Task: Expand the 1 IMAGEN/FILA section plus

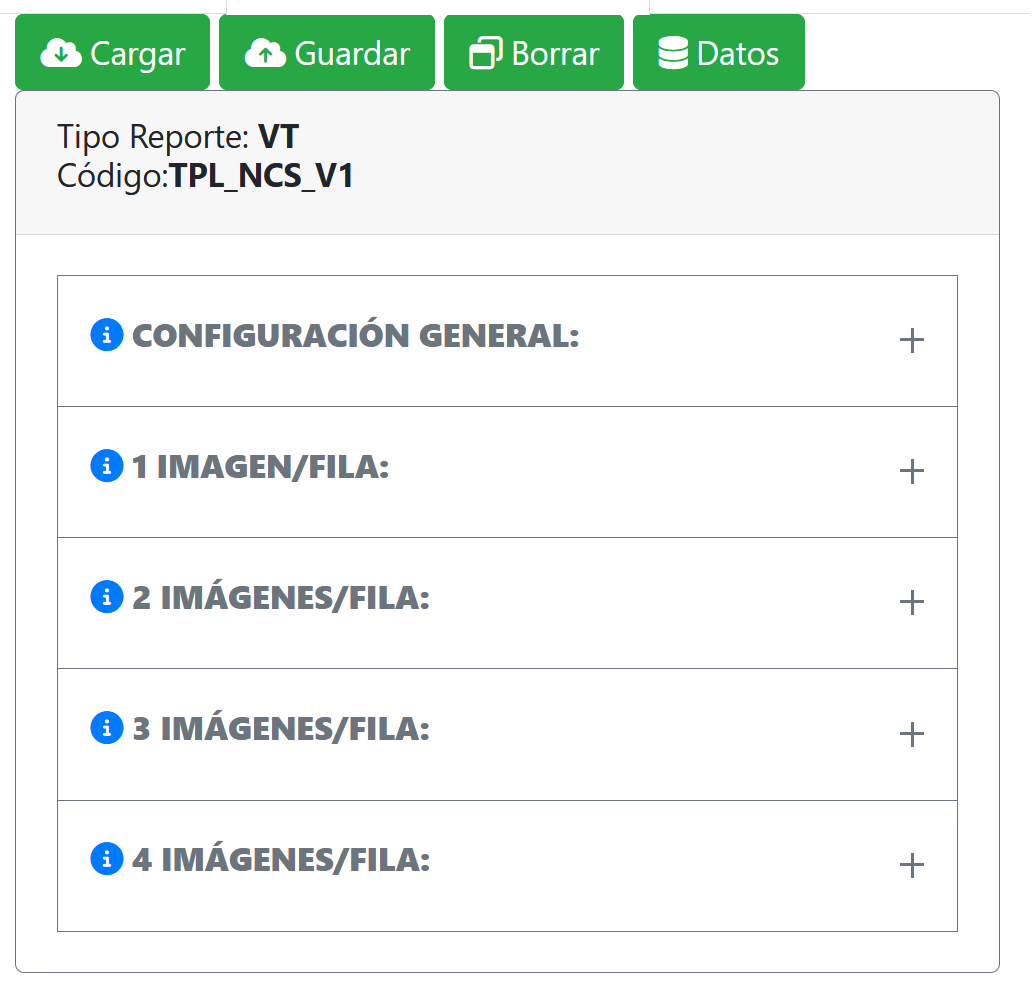Action: click(911, 472)
